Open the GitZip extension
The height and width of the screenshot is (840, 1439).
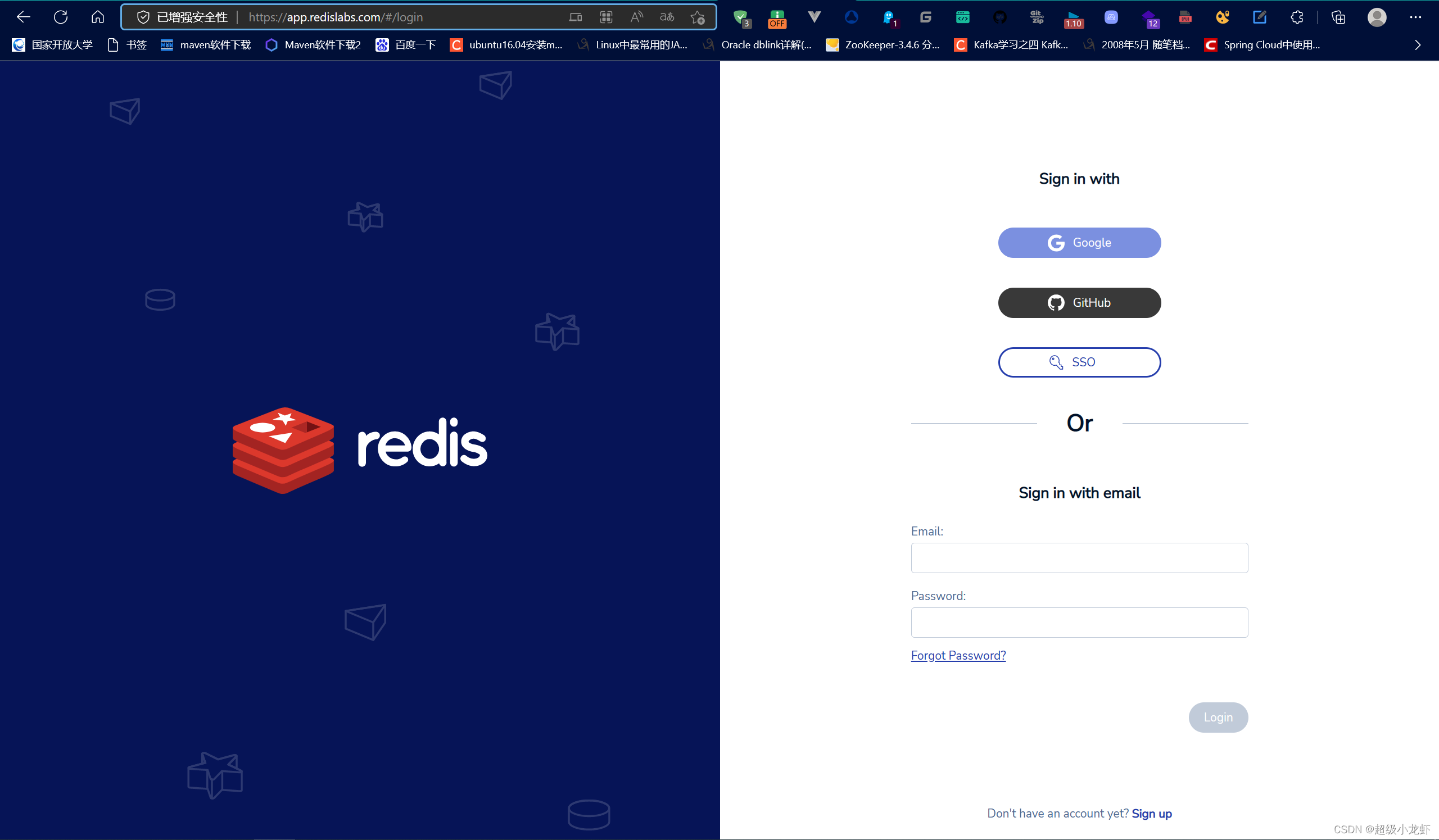pyautogui.click(x=1037, y=17)
